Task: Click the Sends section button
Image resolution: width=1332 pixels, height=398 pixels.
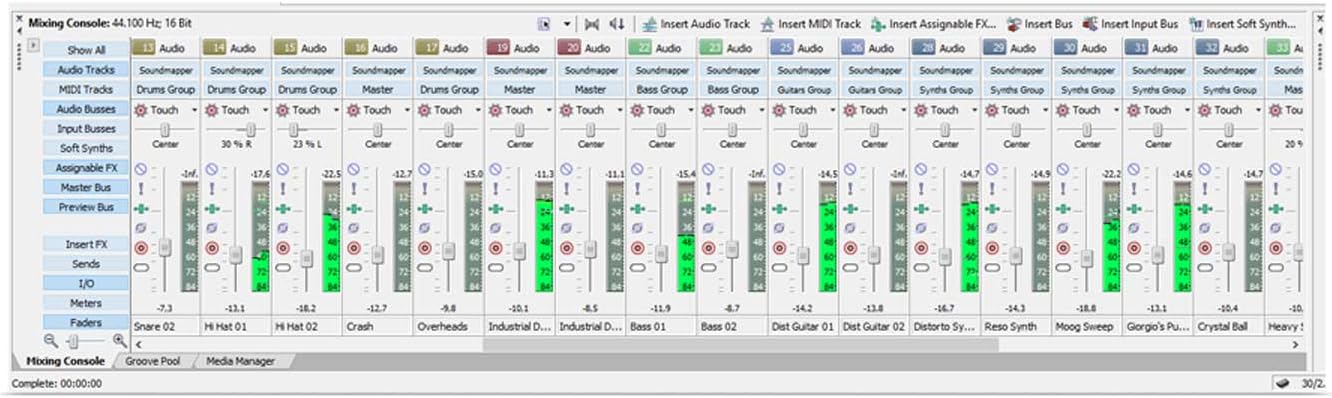Action: (x=86, y=264)
